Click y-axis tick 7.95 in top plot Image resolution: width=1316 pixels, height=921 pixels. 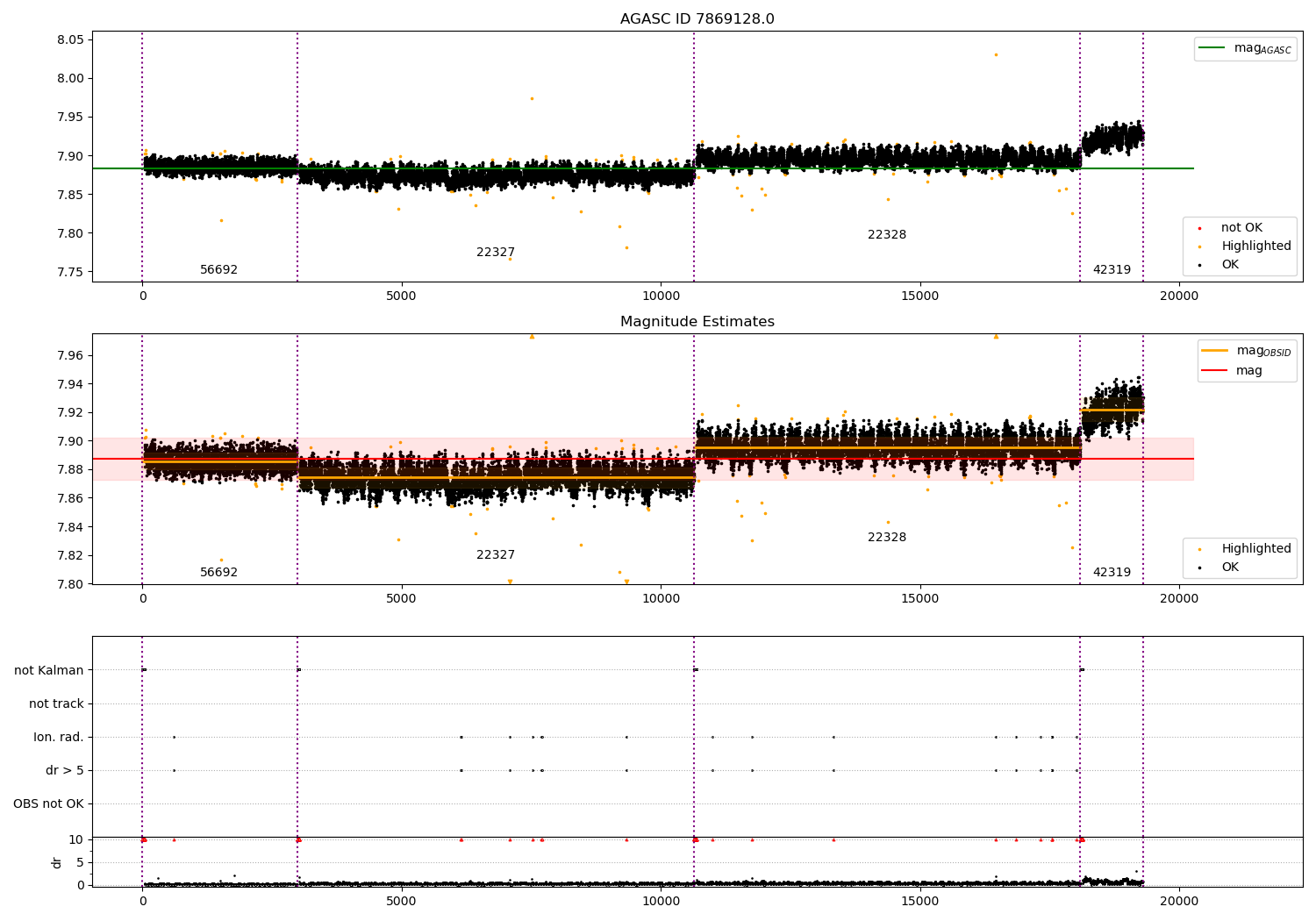coord(71,118)
